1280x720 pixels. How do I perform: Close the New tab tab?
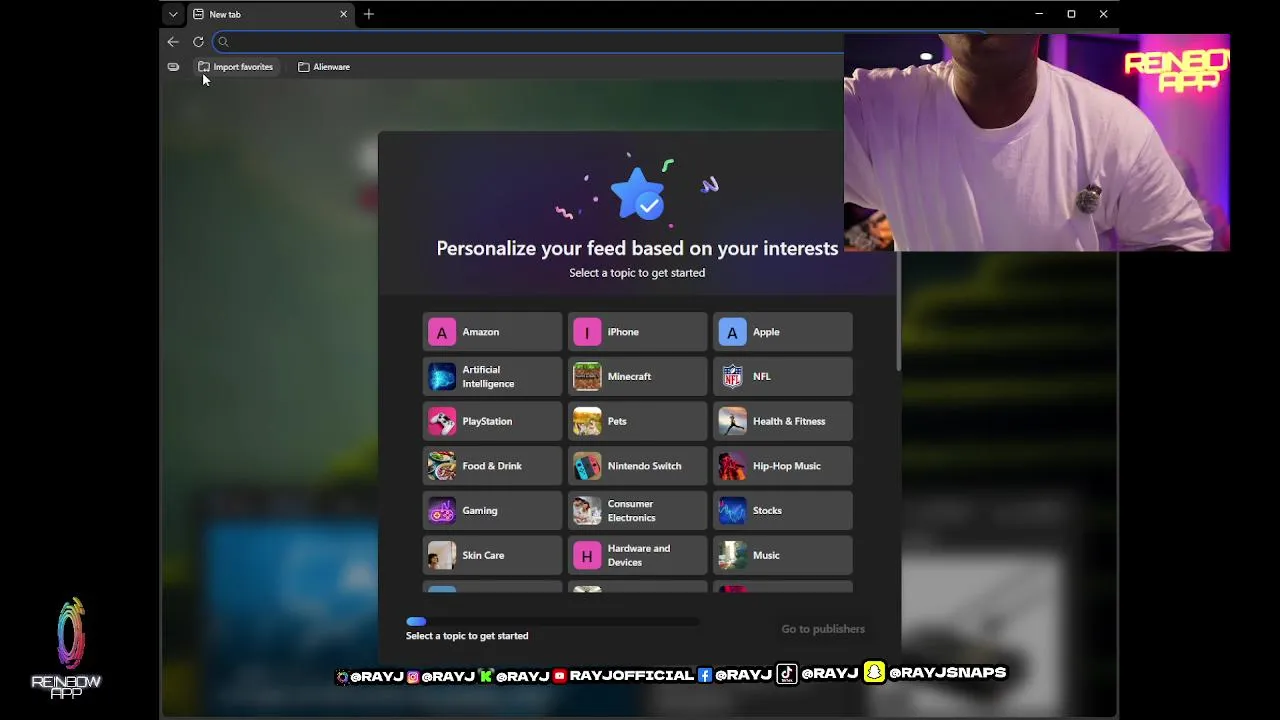click(x=343, y=14)
